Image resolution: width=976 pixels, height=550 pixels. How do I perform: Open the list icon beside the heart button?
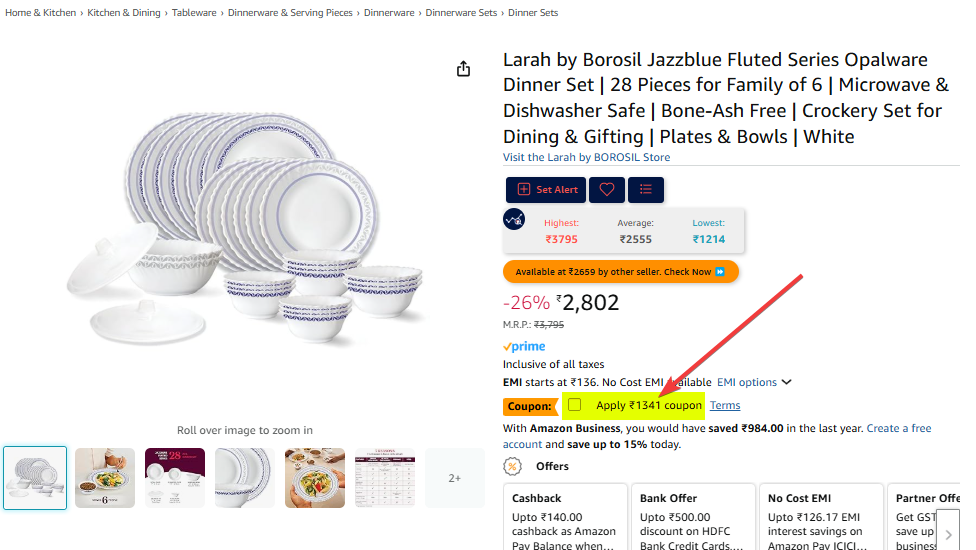[646, 190]
